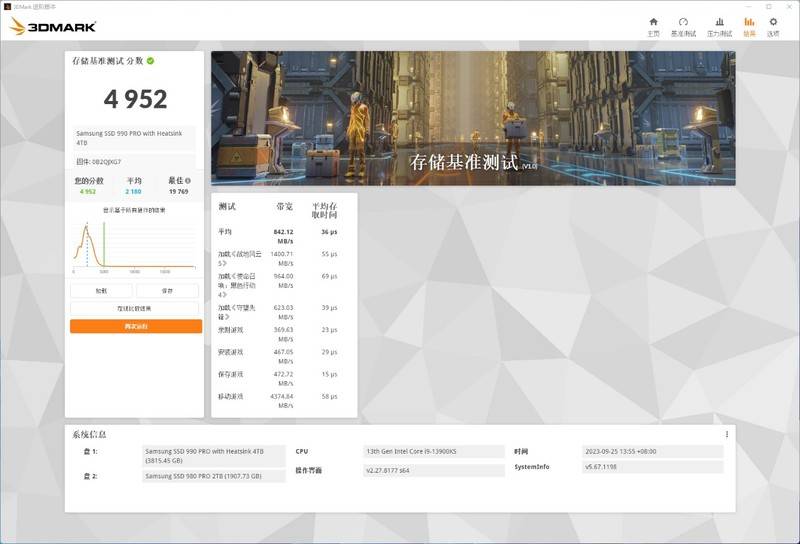Click the info icon beside 最佳 score
The image size is (800, 544).
(187, 181)
